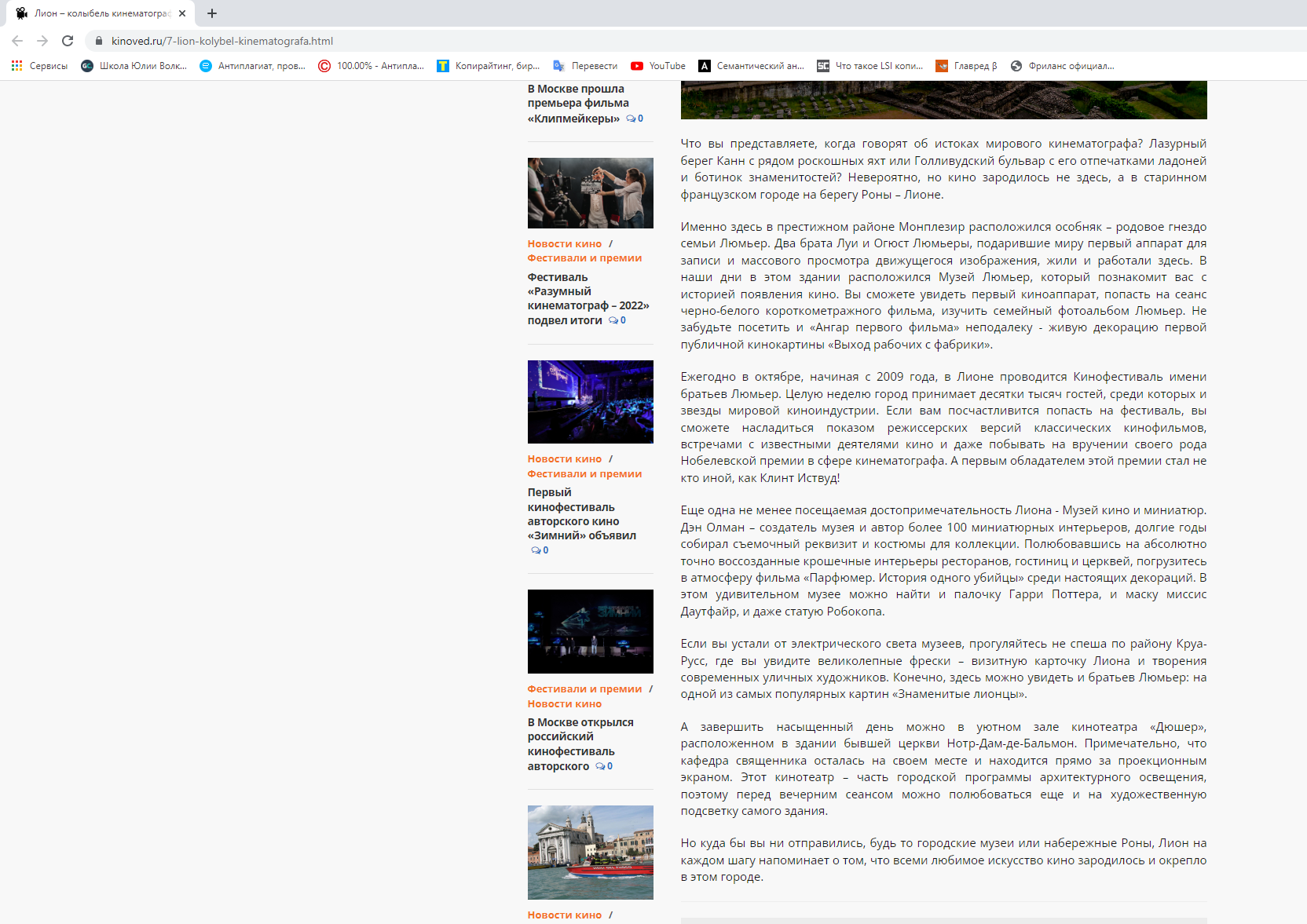Reload the kinoved.ru page
Image resolution: width=1307 pixels, height=924 pixels.
[x=69, y=41]
